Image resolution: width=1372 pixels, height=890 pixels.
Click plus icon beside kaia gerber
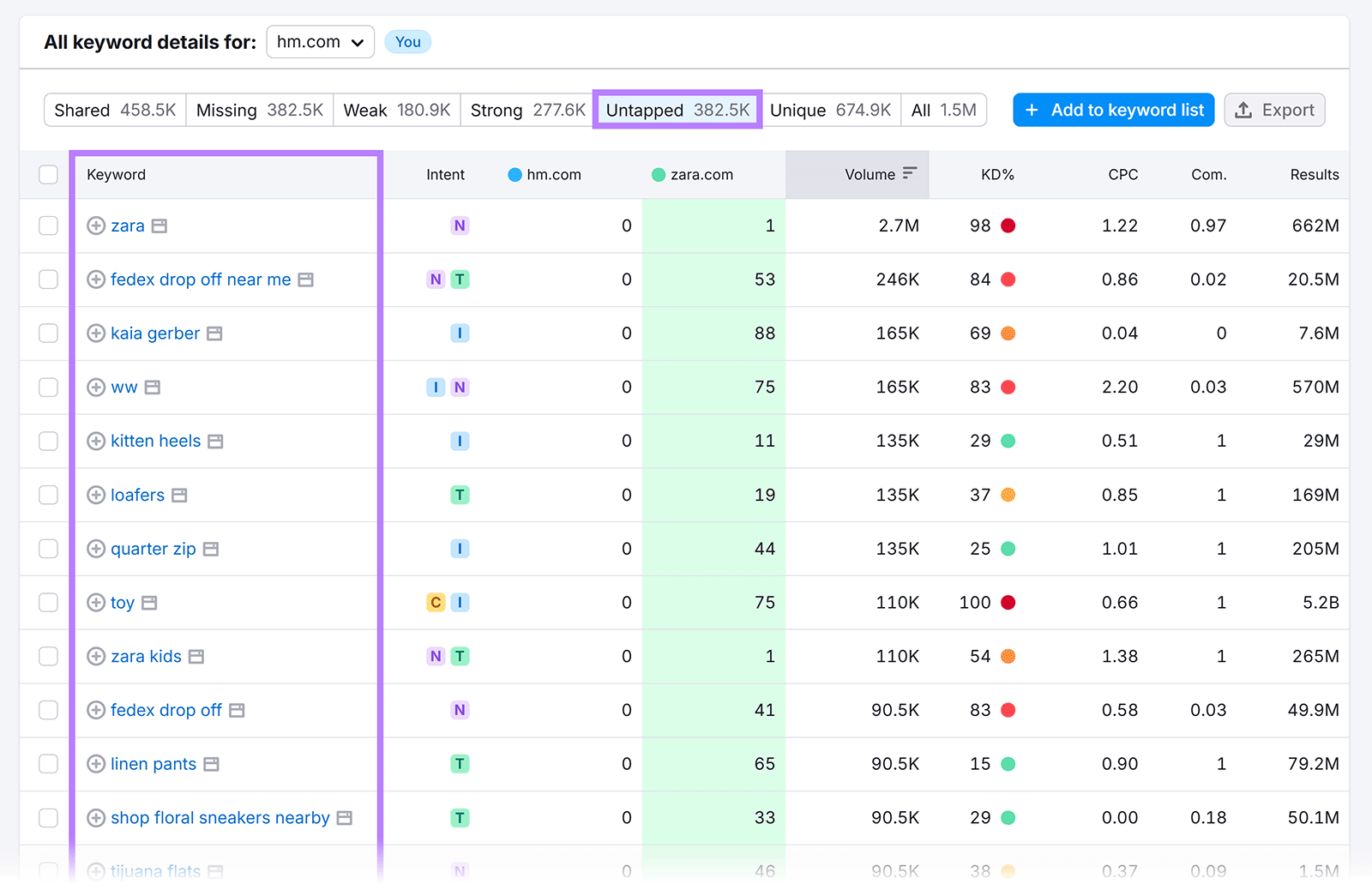(96, 334)
